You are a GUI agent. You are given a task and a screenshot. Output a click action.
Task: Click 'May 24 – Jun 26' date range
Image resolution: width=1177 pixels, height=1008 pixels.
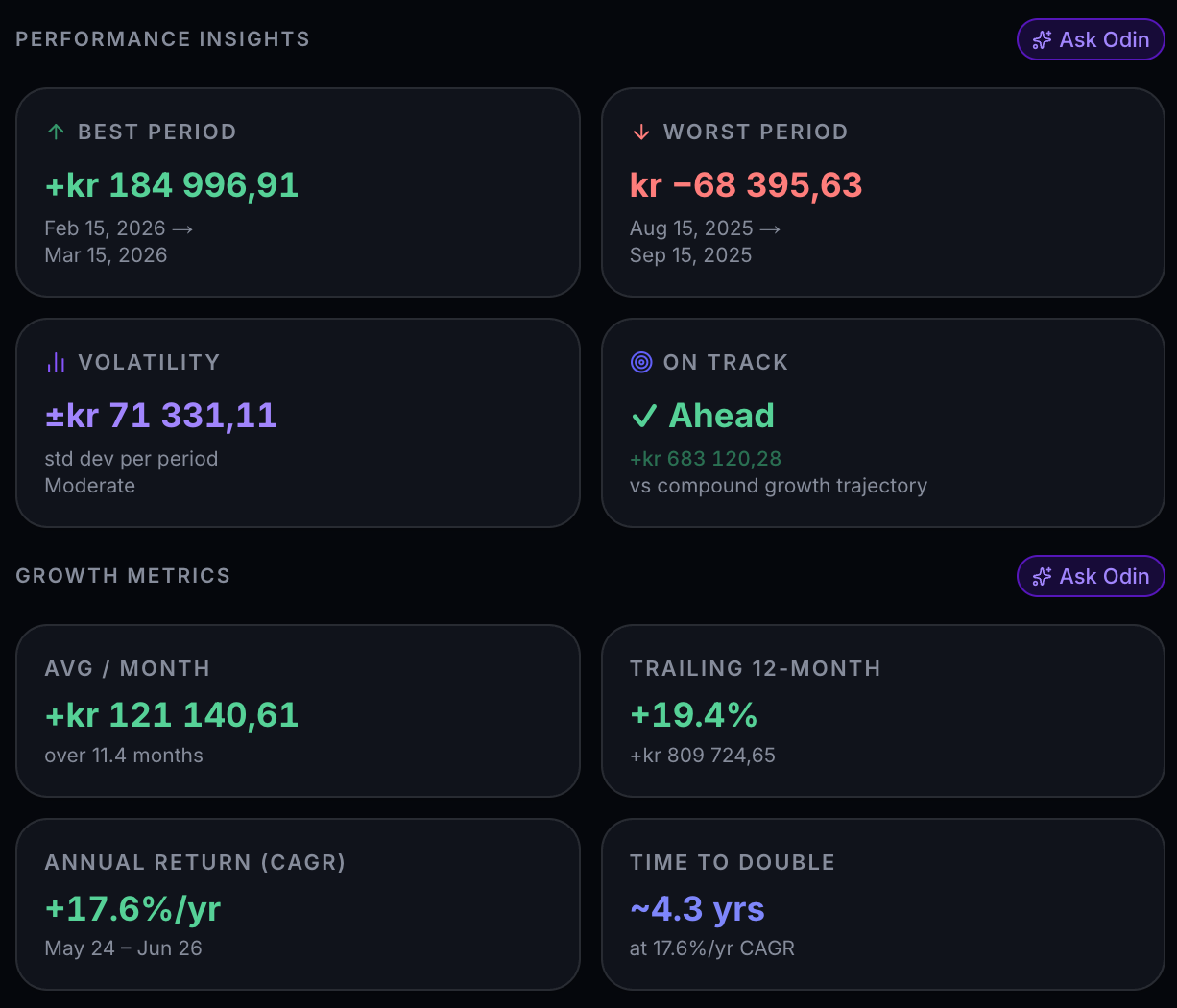[x=123, y=948]
